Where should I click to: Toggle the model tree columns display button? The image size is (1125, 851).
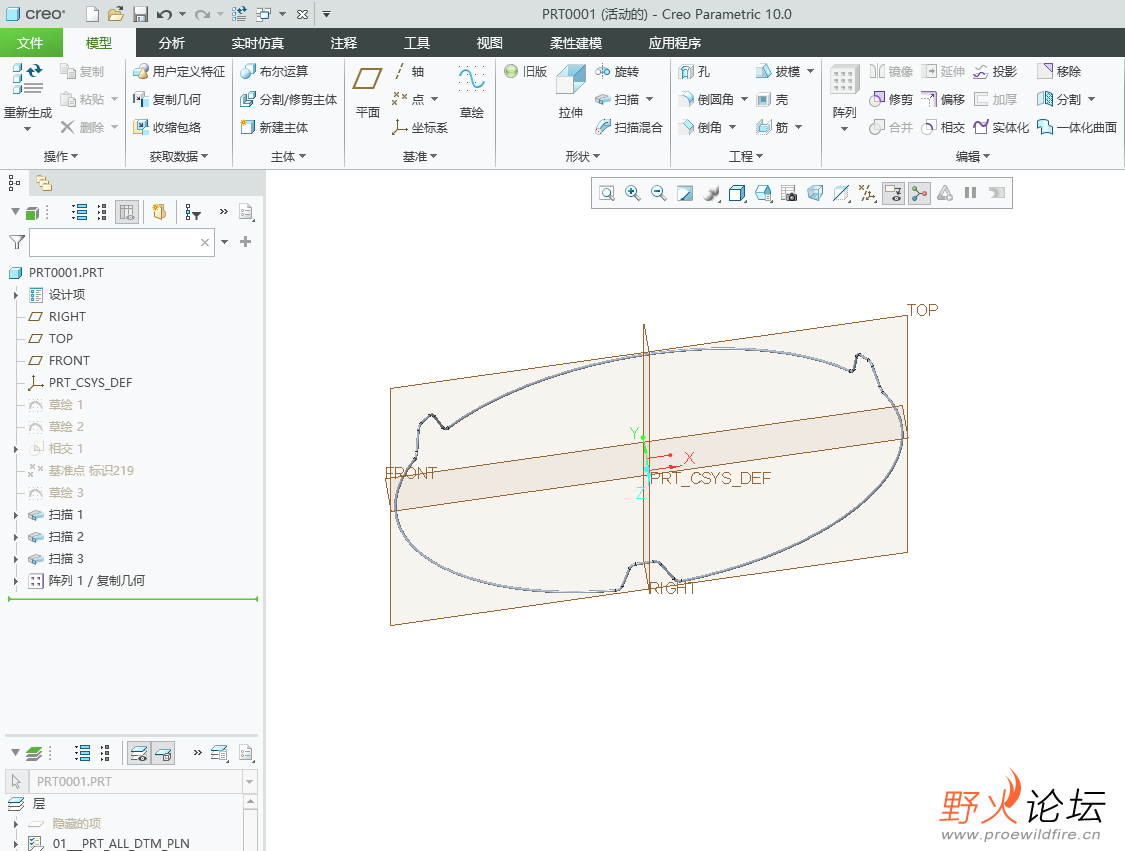tap(127, 212)
